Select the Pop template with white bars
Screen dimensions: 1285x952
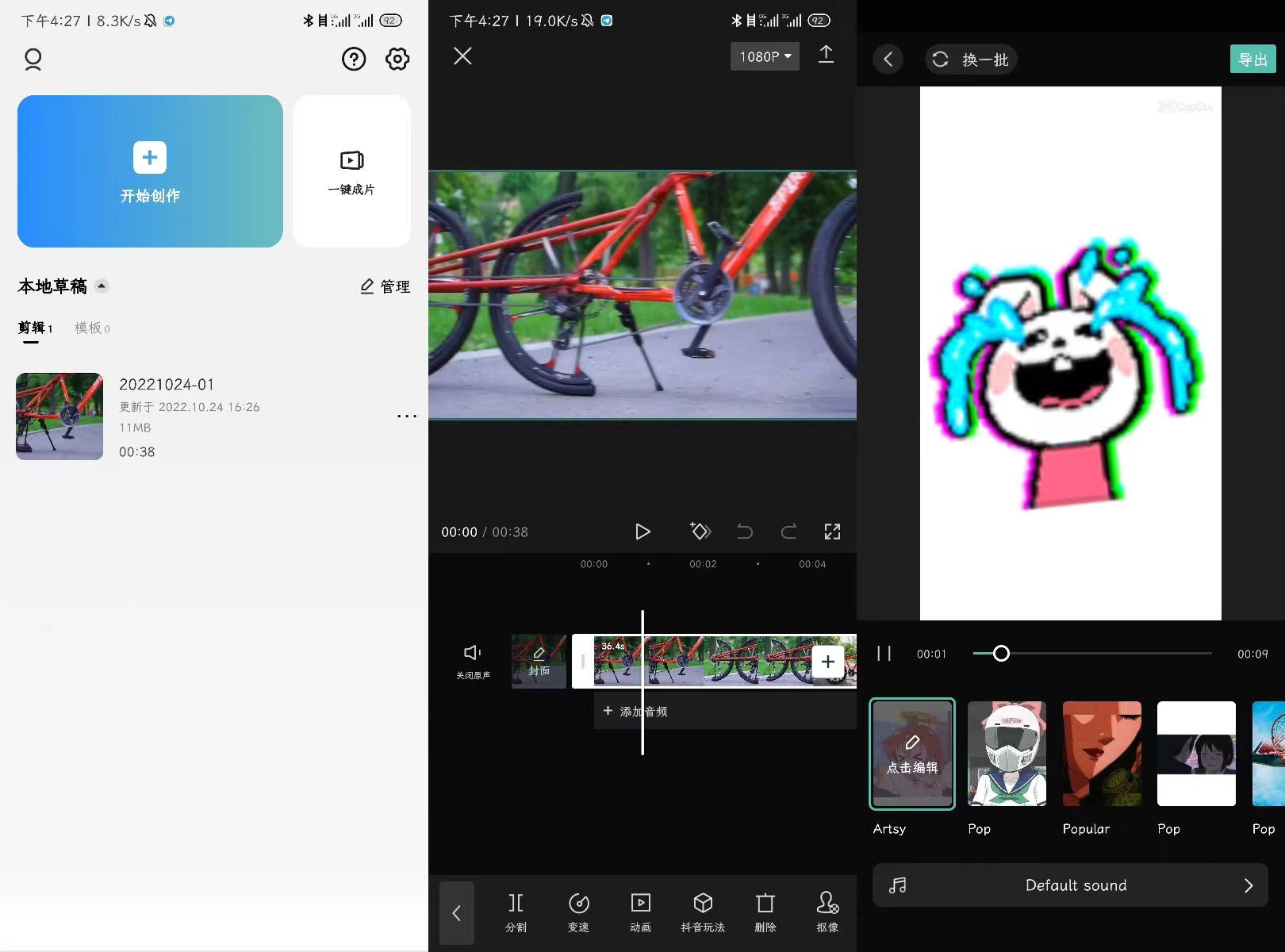tap(1196, 754)
